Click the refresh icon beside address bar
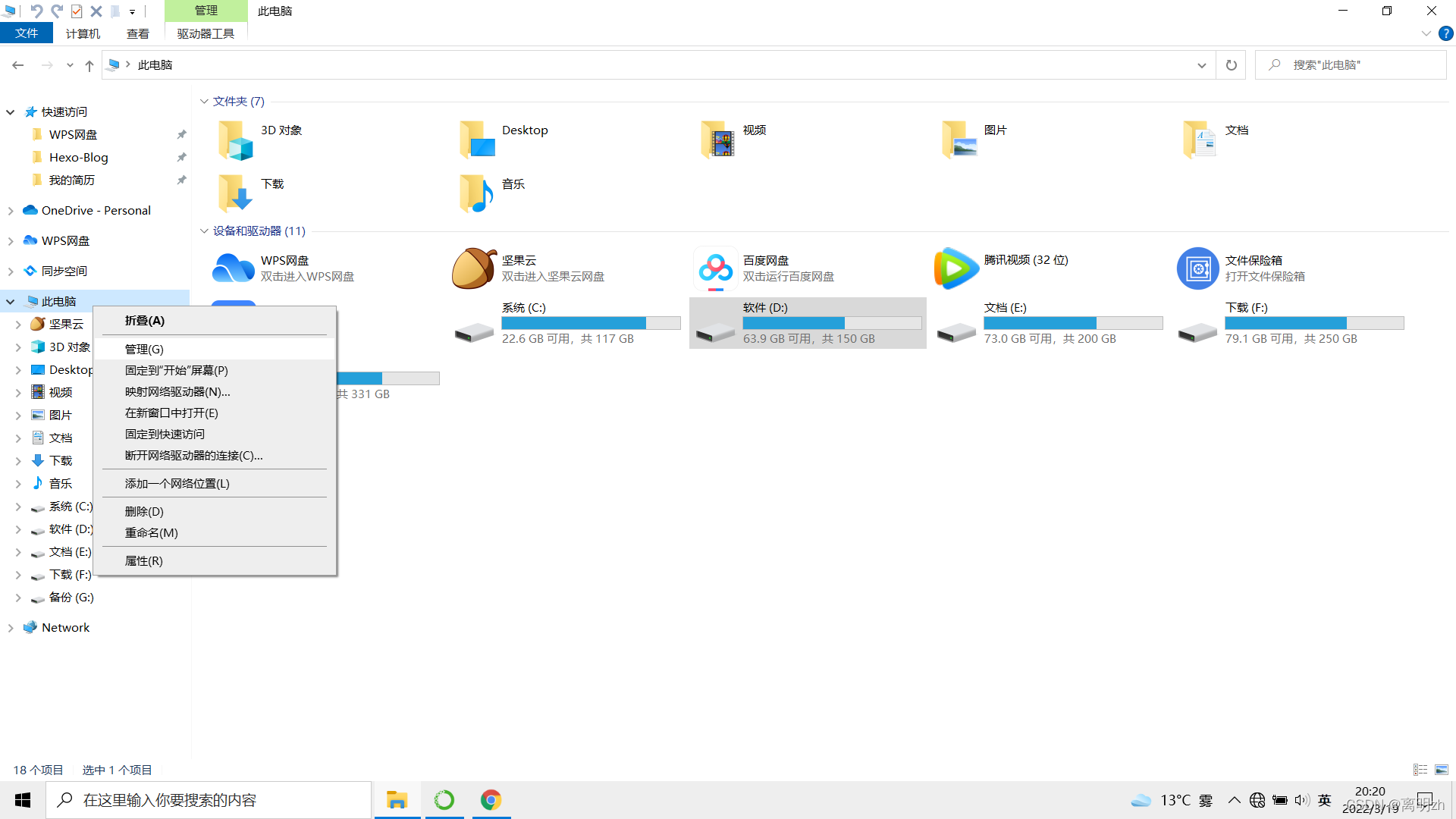The height and width of the screenshot is (819, 1456). (x=1232, y=65)
